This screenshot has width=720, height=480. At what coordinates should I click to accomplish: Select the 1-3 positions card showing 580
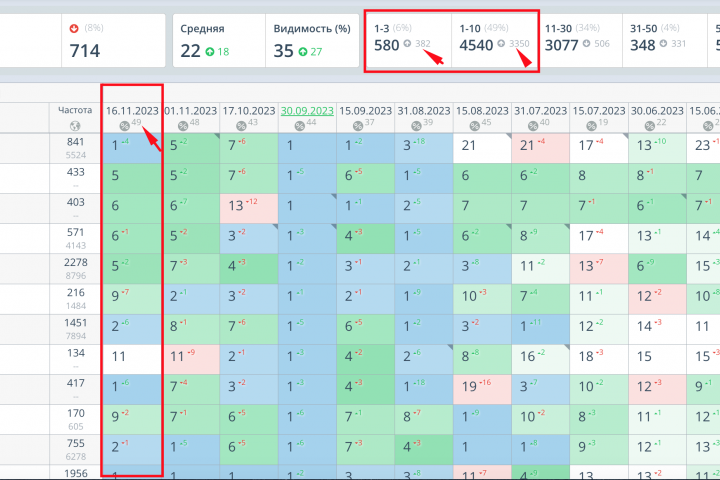coord(409,40)
